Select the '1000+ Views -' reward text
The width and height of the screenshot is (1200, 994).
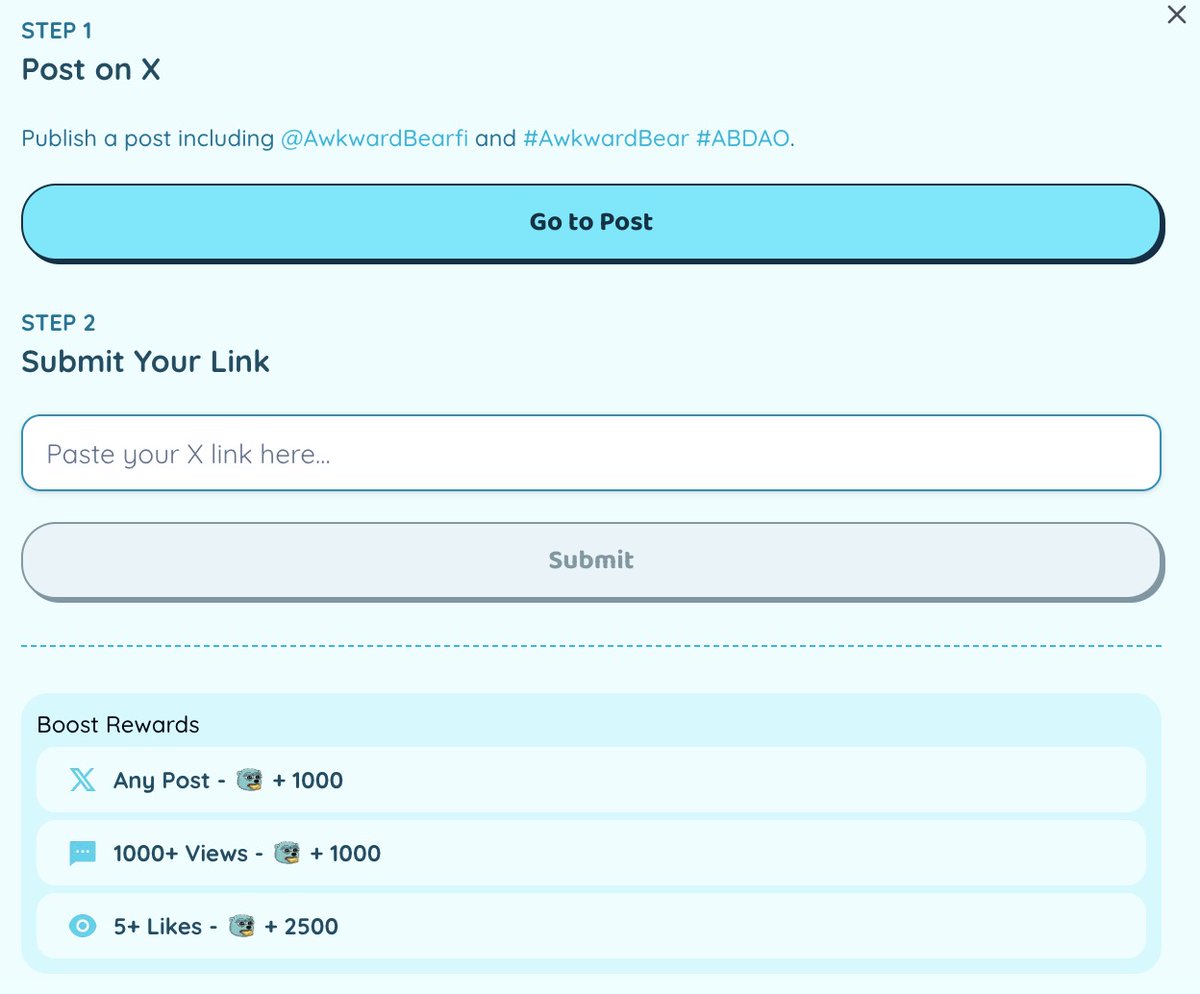tap(188, 854)
